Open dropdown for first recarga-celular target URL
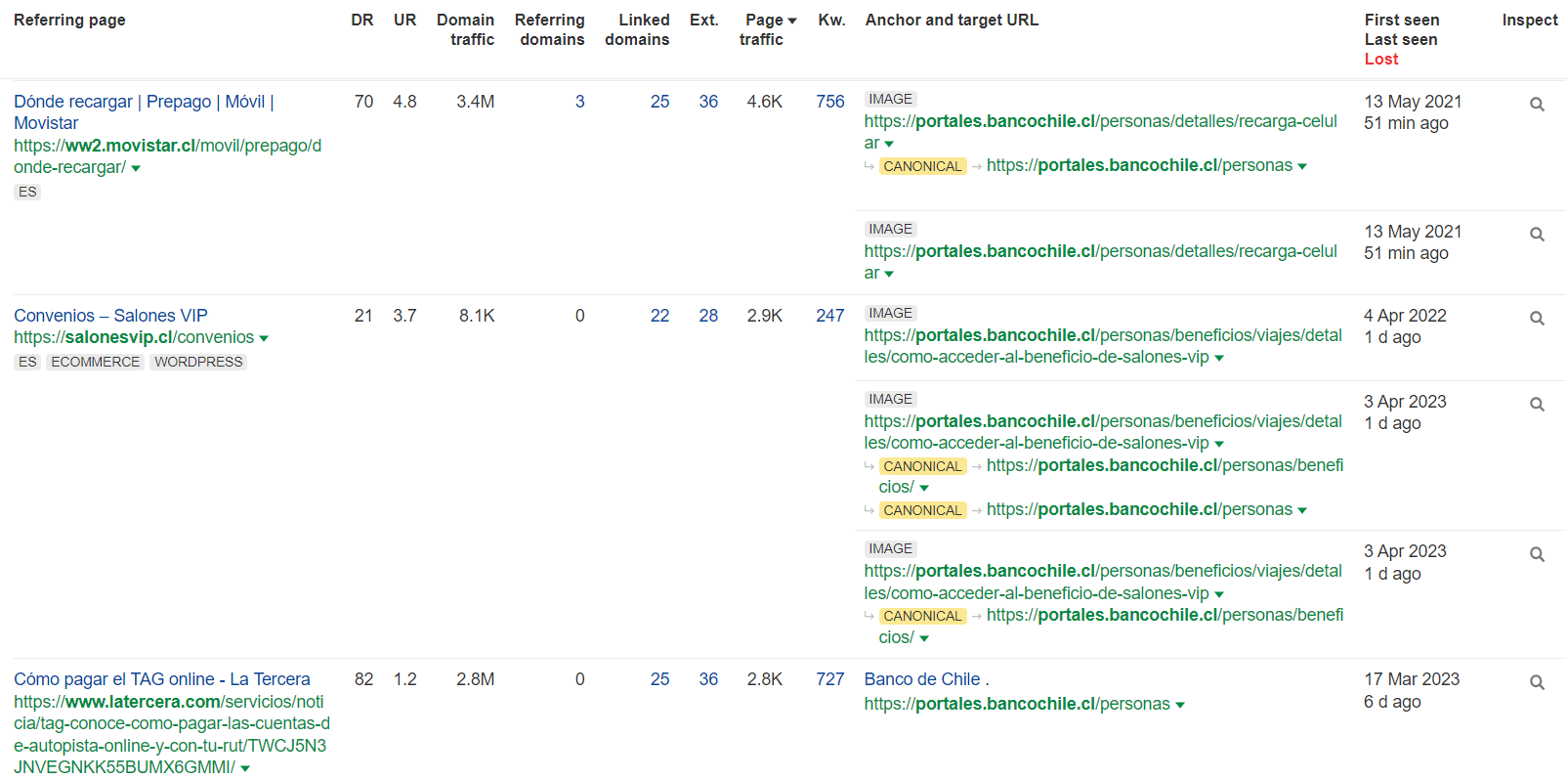The height and width of the screenshot is (780, 1568). [x=889, y=144]
